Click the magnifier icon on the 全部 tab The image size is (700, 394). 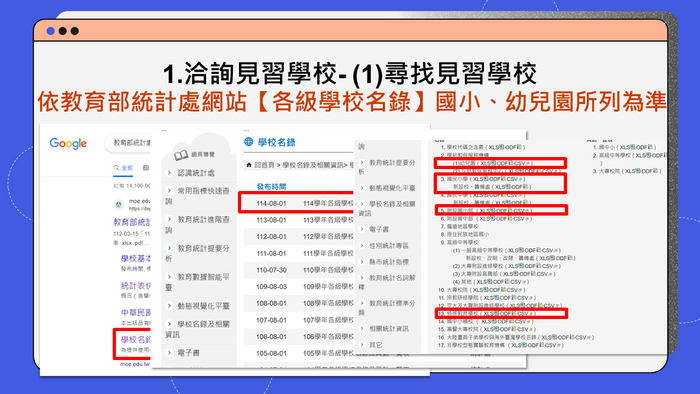[116, 168]
